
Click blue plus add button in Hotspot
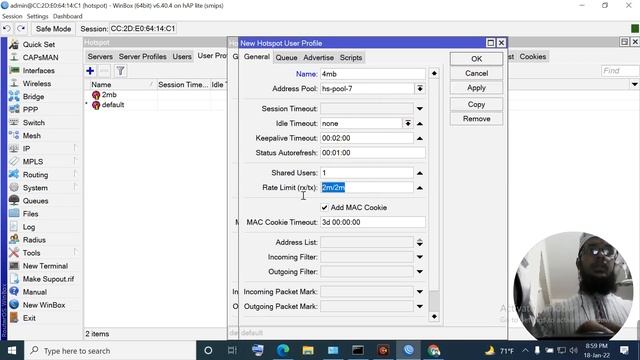90,71
